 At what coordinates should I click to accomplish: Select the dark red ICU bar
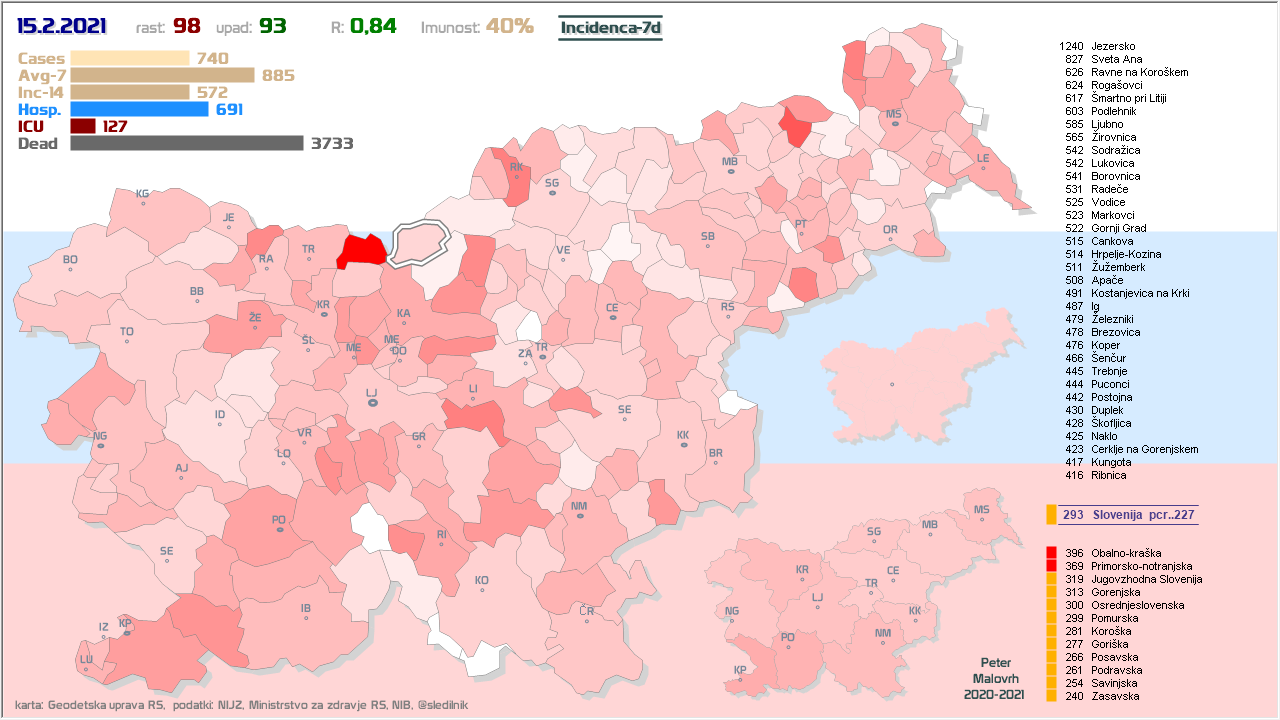[83, 127]
